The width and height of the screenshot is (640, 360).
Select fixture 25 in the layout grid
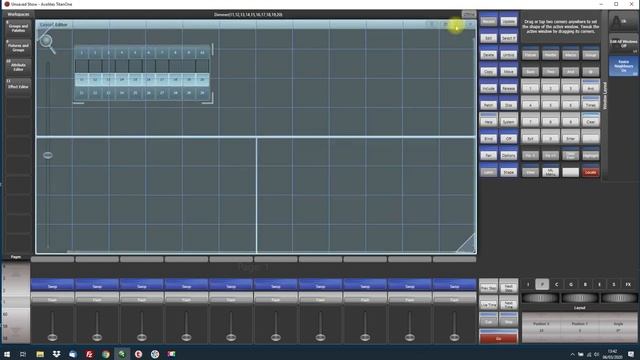pos(135,93)
